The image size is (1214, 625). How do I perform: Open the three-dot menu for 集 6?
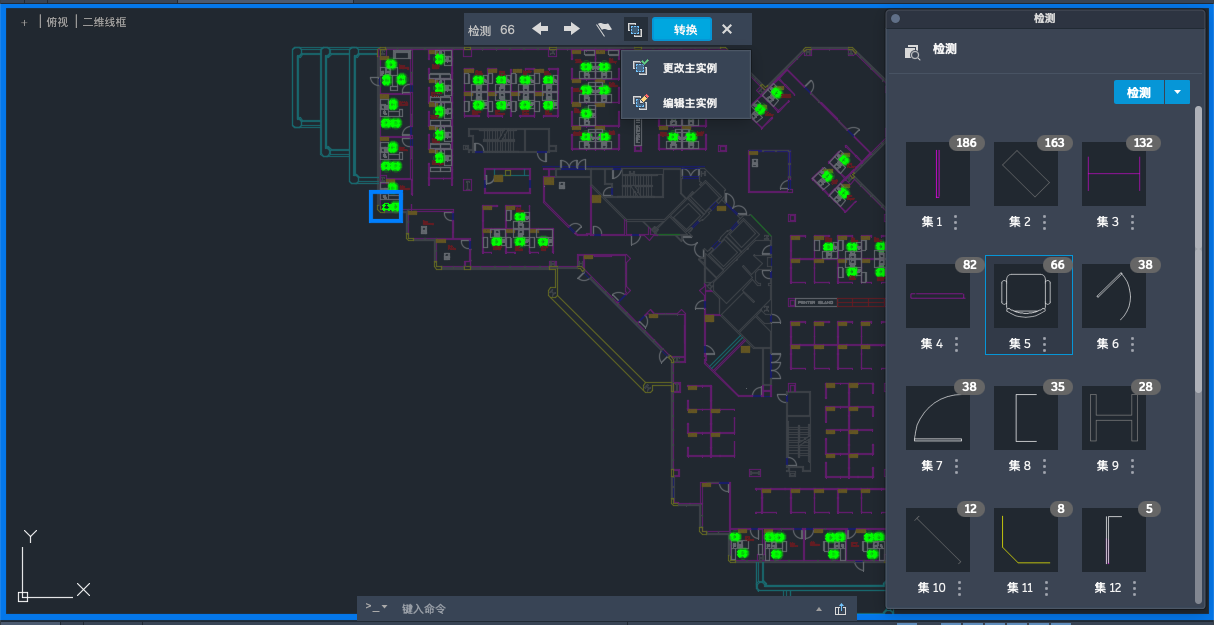click(x=1132, y=344)
